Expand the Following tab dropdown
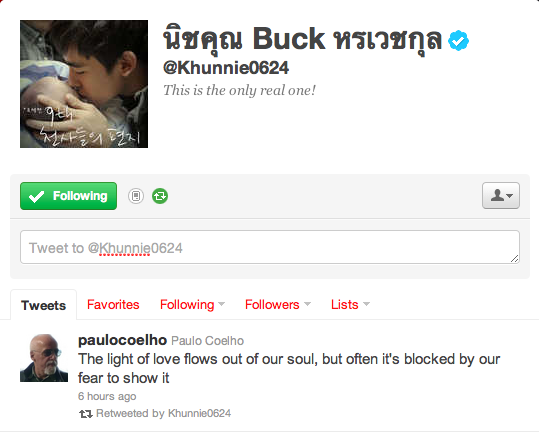 (192, 304)
